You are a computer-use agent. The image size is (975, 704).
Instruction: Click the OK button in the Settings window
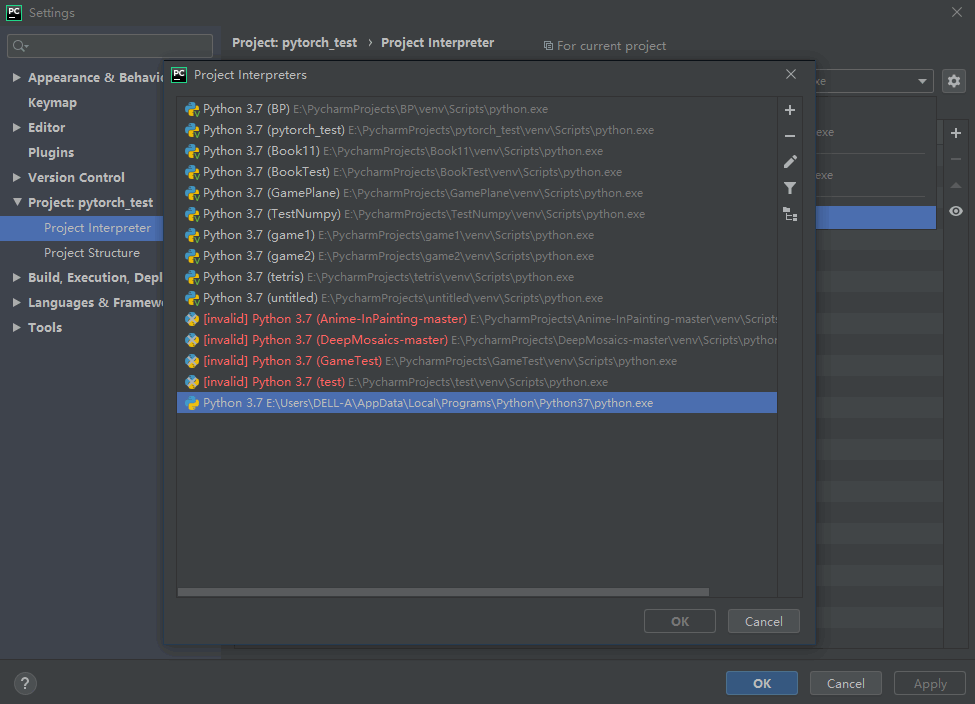tap(762, 683)
